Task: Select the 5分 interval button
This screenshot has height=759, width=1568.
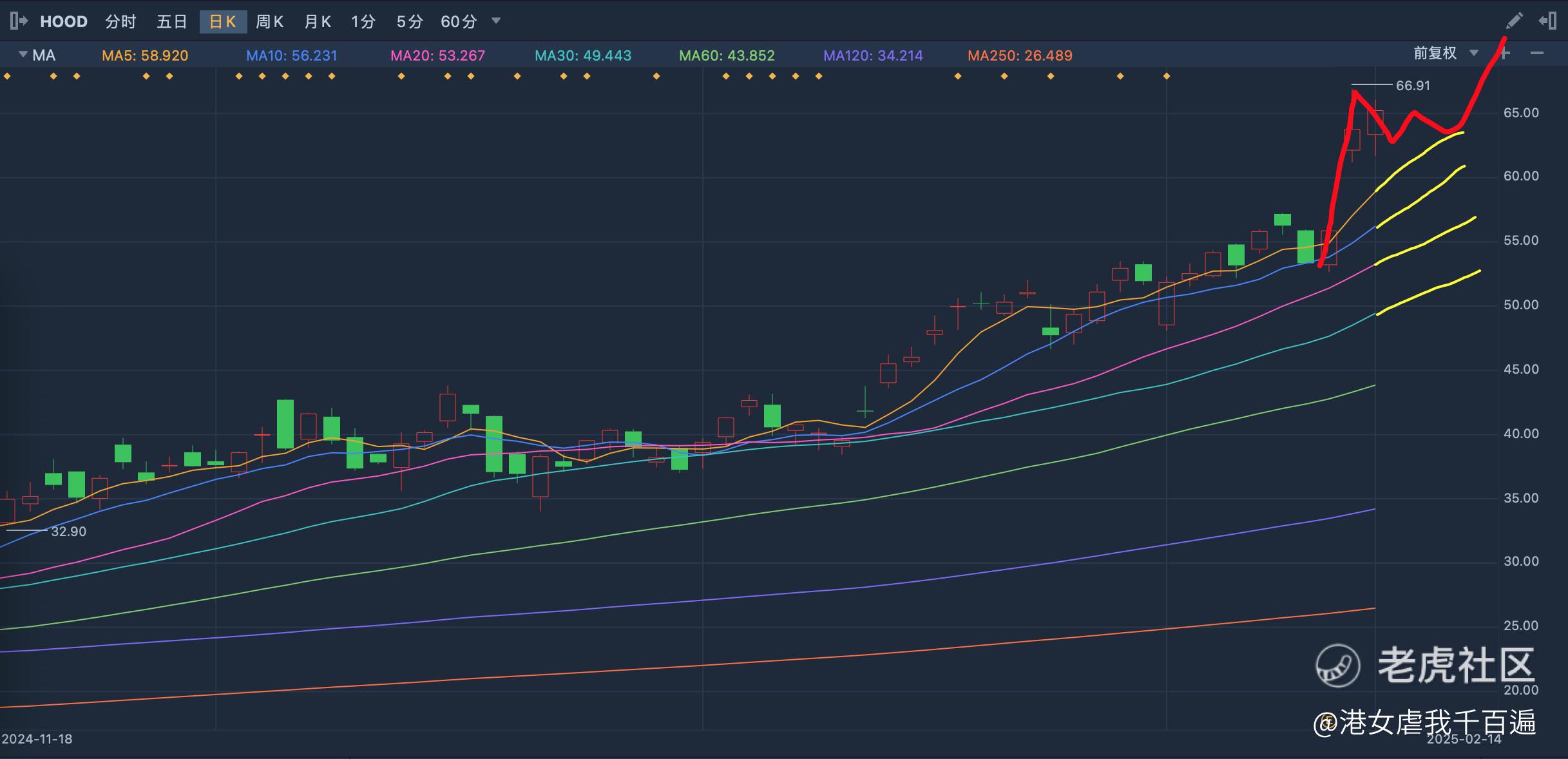Action: point(410,22)
